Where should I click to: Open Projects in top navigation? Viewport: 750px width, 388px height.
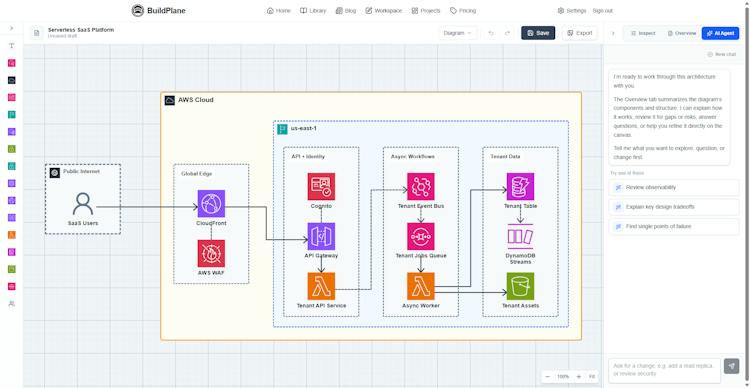pos(426,11)
